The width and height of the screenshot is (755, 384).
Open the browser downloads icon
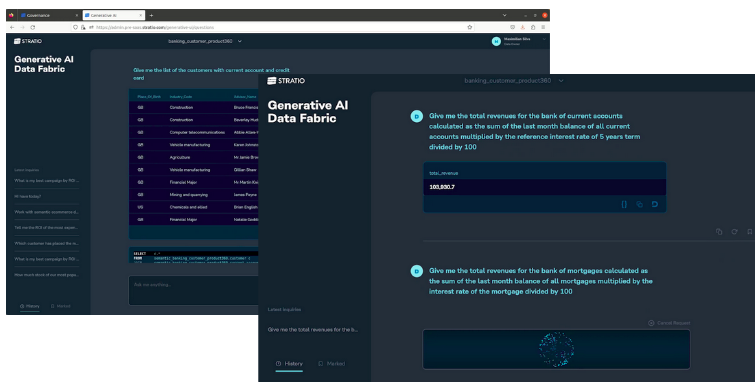[522, 27]
